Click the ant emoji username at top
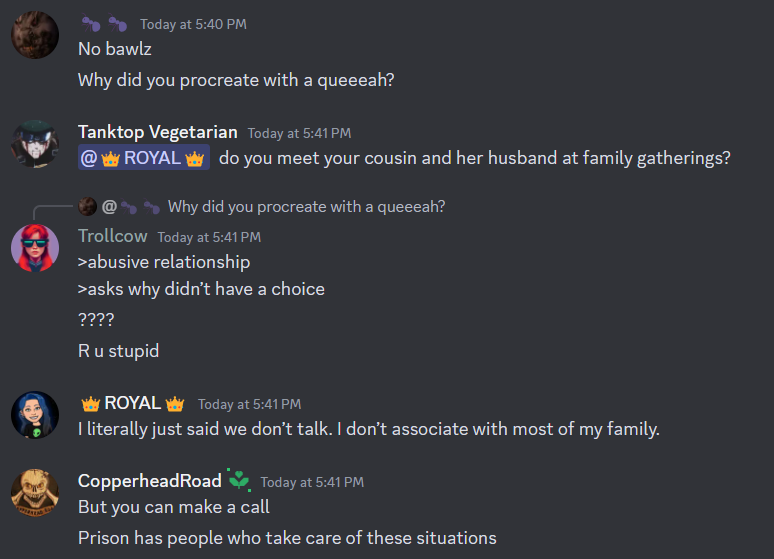 [x=104, y=24]
